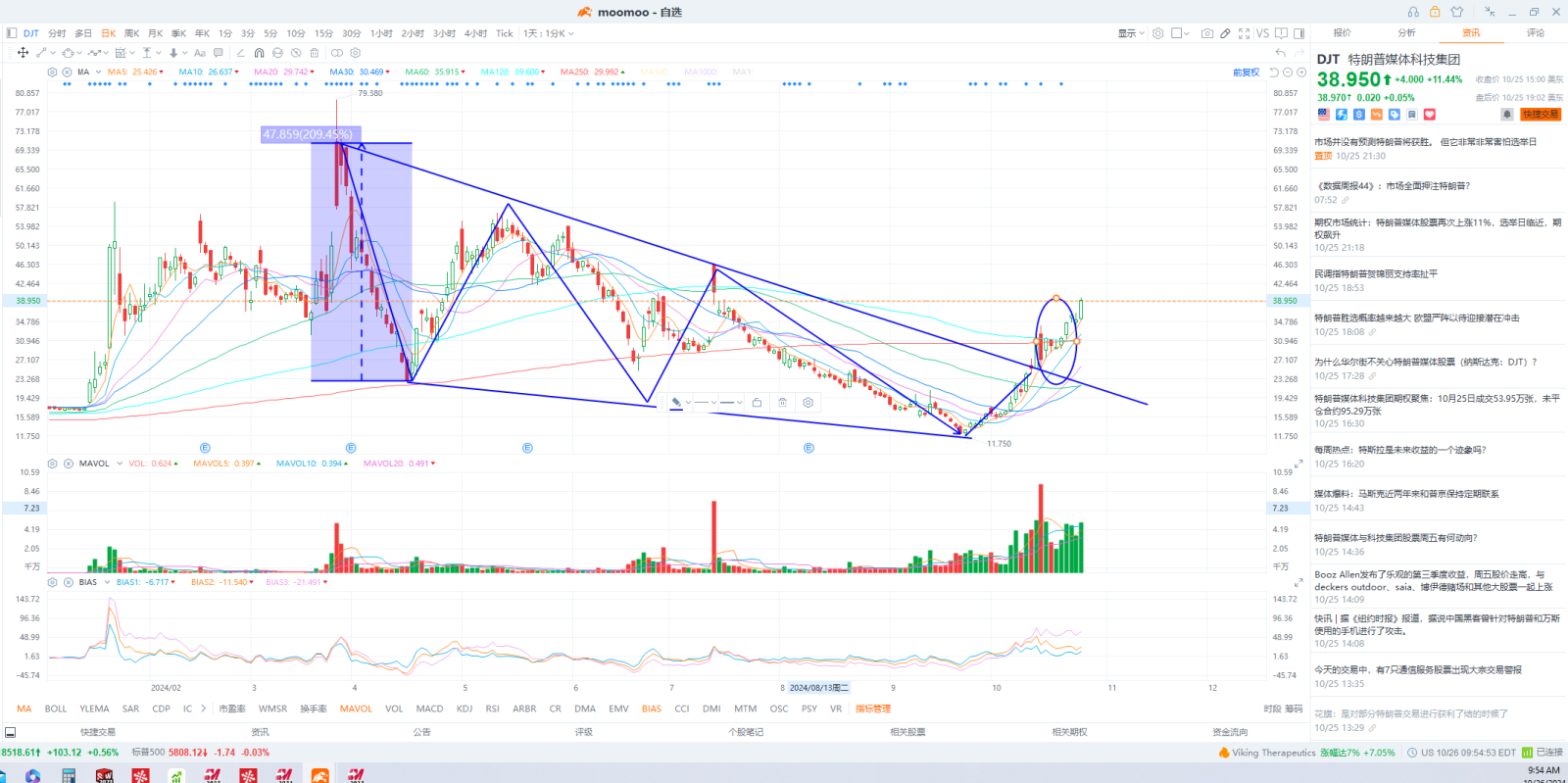This screenshot has width=1568, height=783.
Task: Toggle the right side panel layout icon
Action: 1299,33
